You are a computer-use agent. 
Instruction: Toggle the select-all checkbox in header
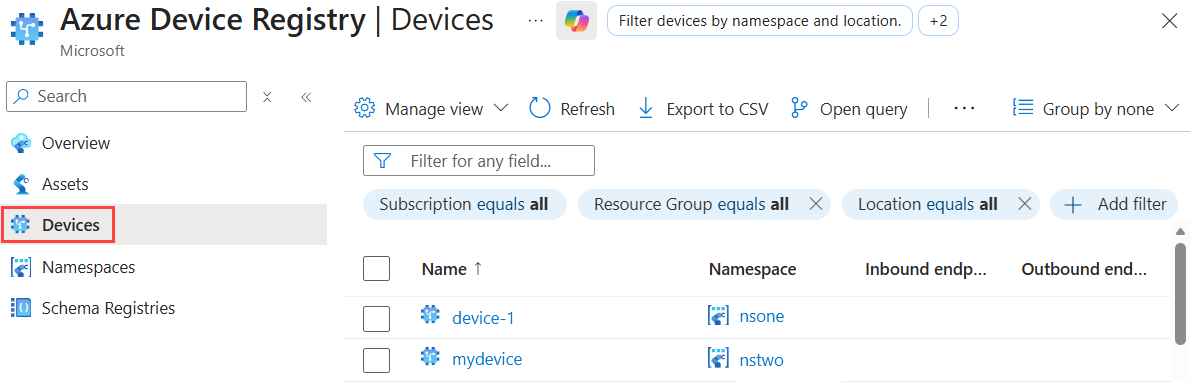pyautogui.click(x=377, y=269)
